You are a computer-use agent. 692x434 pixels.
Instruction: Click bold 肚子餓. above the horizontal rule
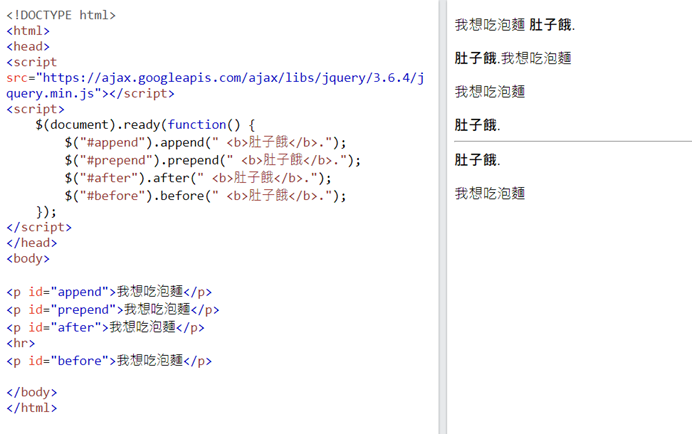point(478,125)
